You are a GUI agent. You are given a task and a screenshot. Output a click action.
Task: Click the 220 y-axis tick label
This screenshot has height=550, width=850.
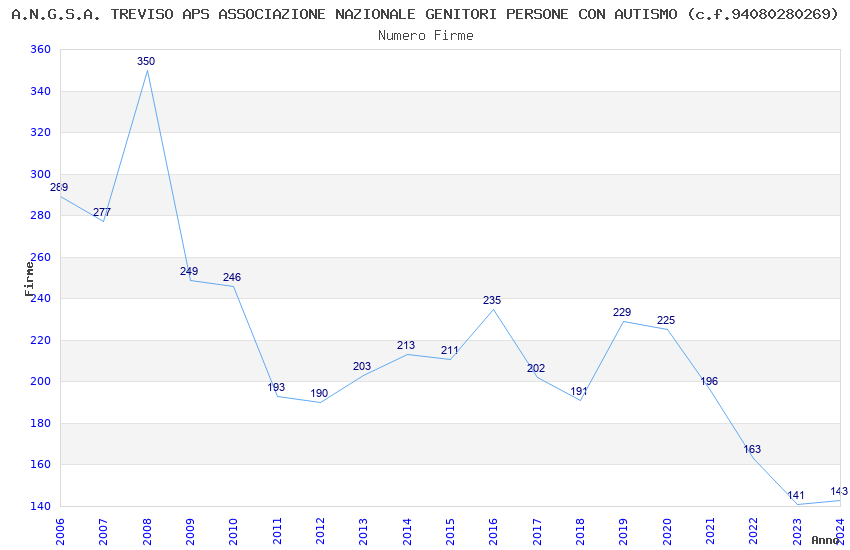tap(41, 340)
